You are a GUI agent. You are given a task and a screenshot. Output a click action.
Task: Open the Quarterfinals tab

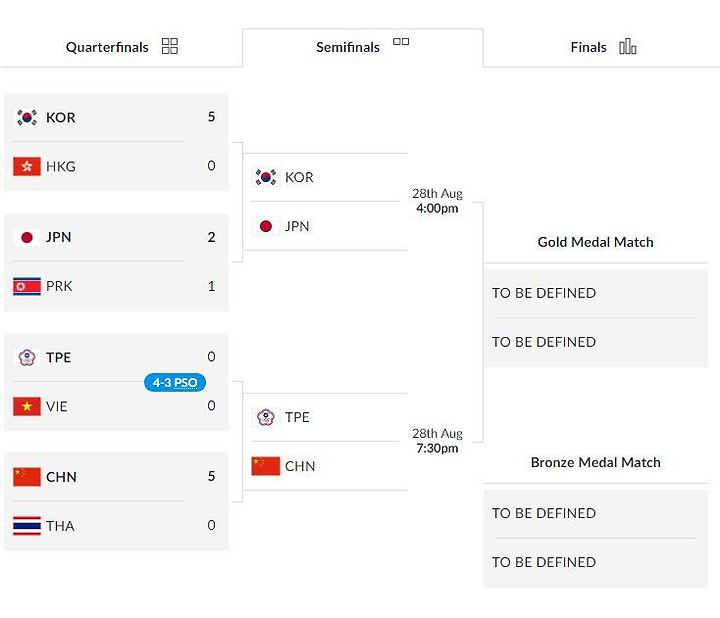(x=121, y=47)
